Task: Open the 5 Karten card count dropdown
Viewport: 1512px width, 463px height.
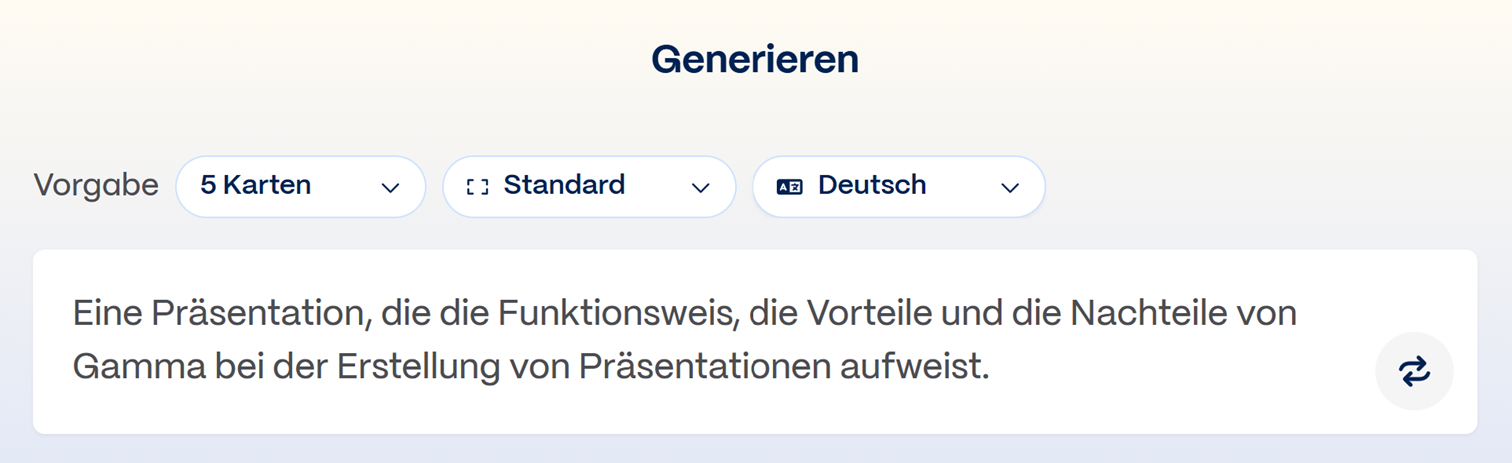Action: pyautogui.click(x=301, y=187)
